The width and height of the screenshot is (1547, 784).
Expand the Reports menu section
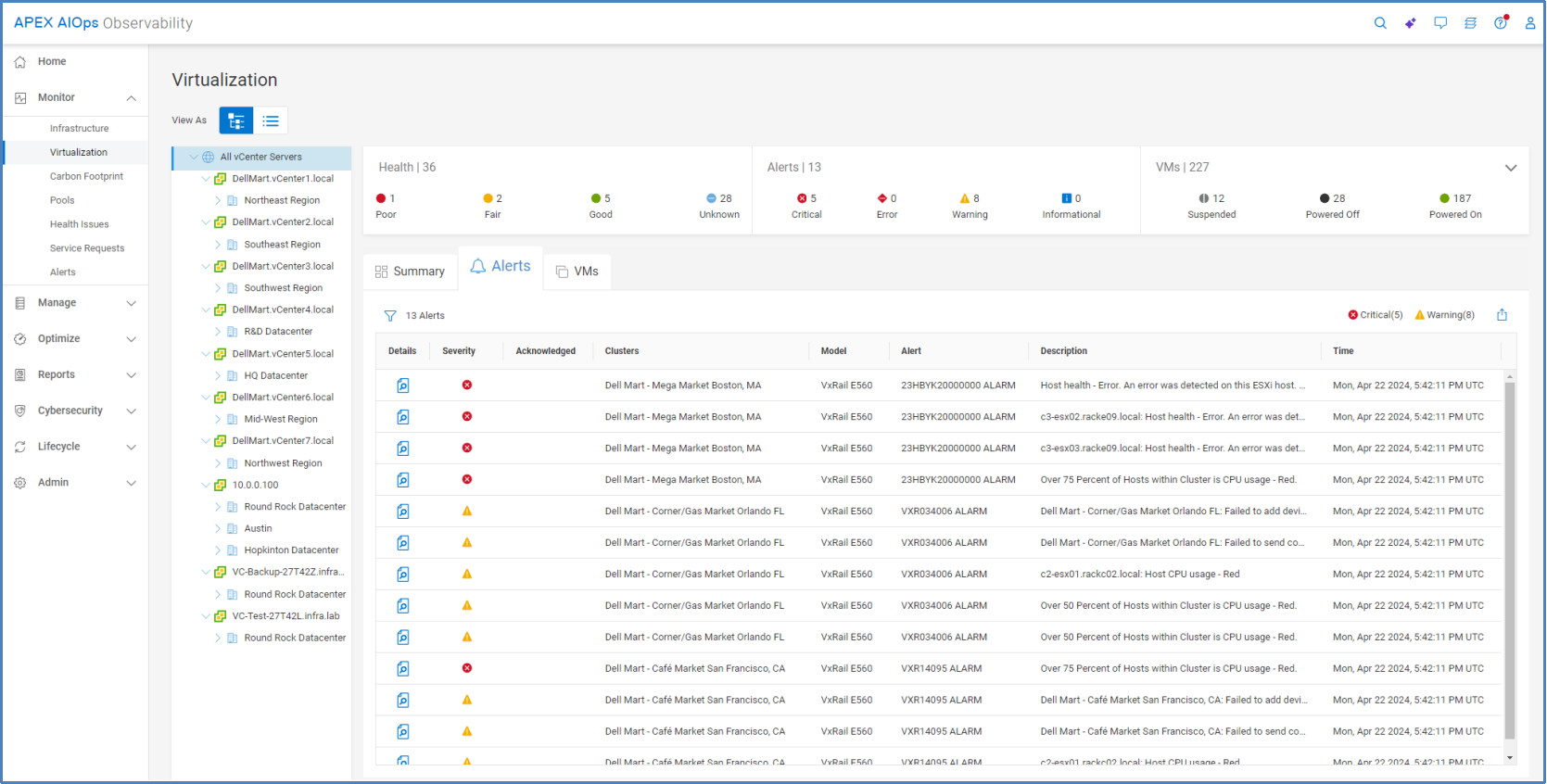(x=132, y=375)
